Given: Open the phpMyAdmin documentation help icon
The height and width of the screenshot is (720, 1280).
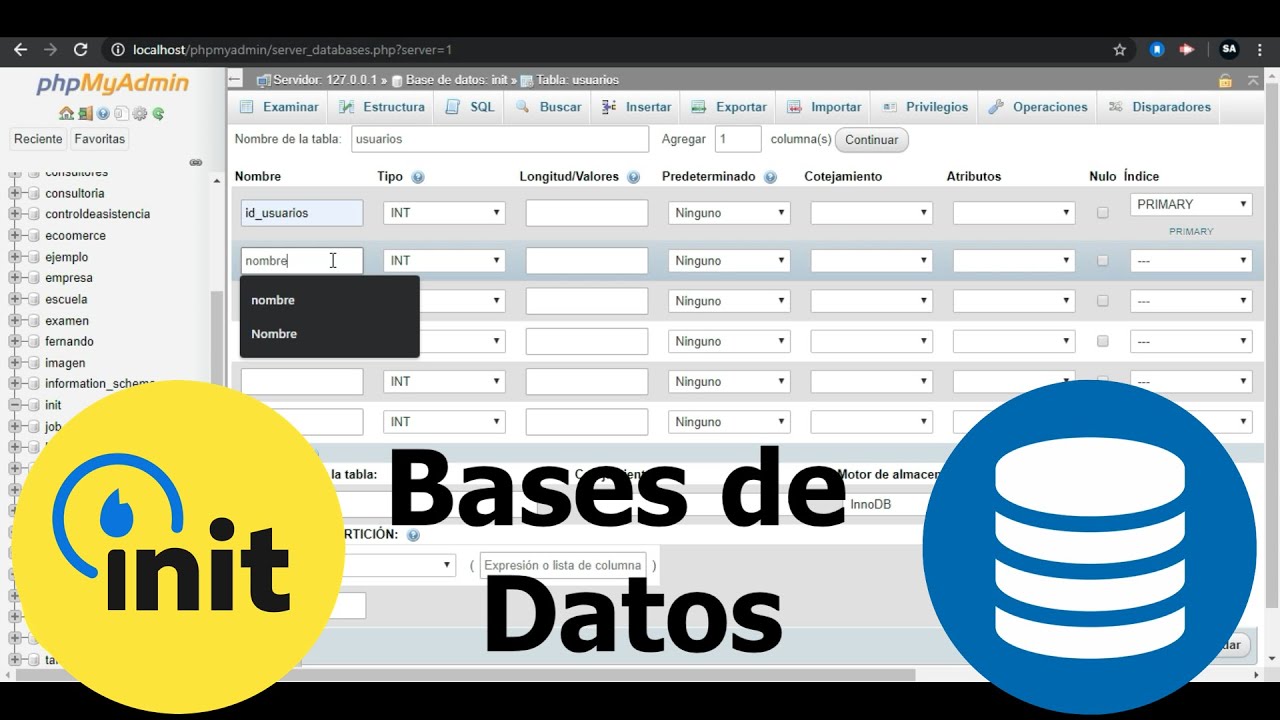Looking at the screenshot, I should click(103, 114).
